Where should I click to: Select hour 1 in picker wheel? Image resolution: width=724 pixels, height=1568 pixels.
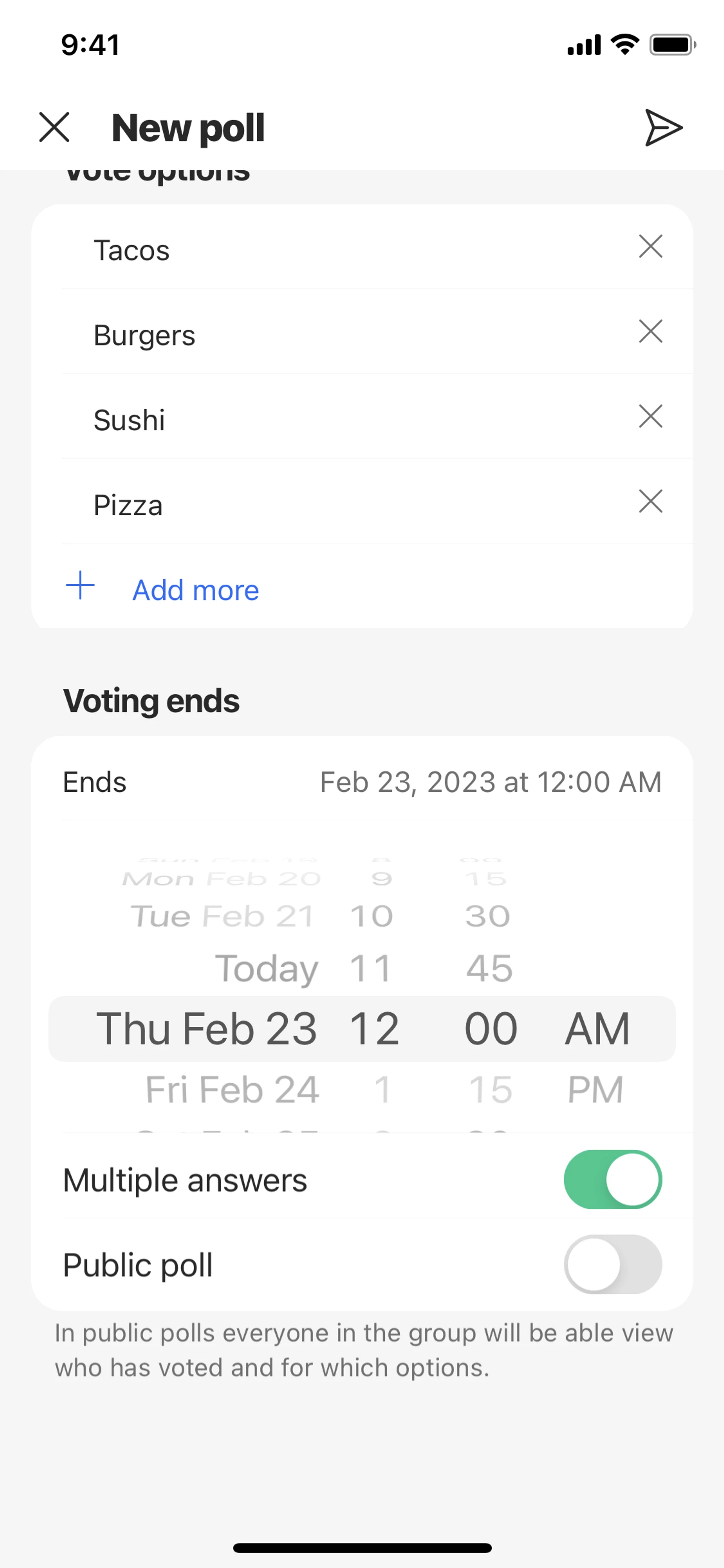[x=382, y=1089]
